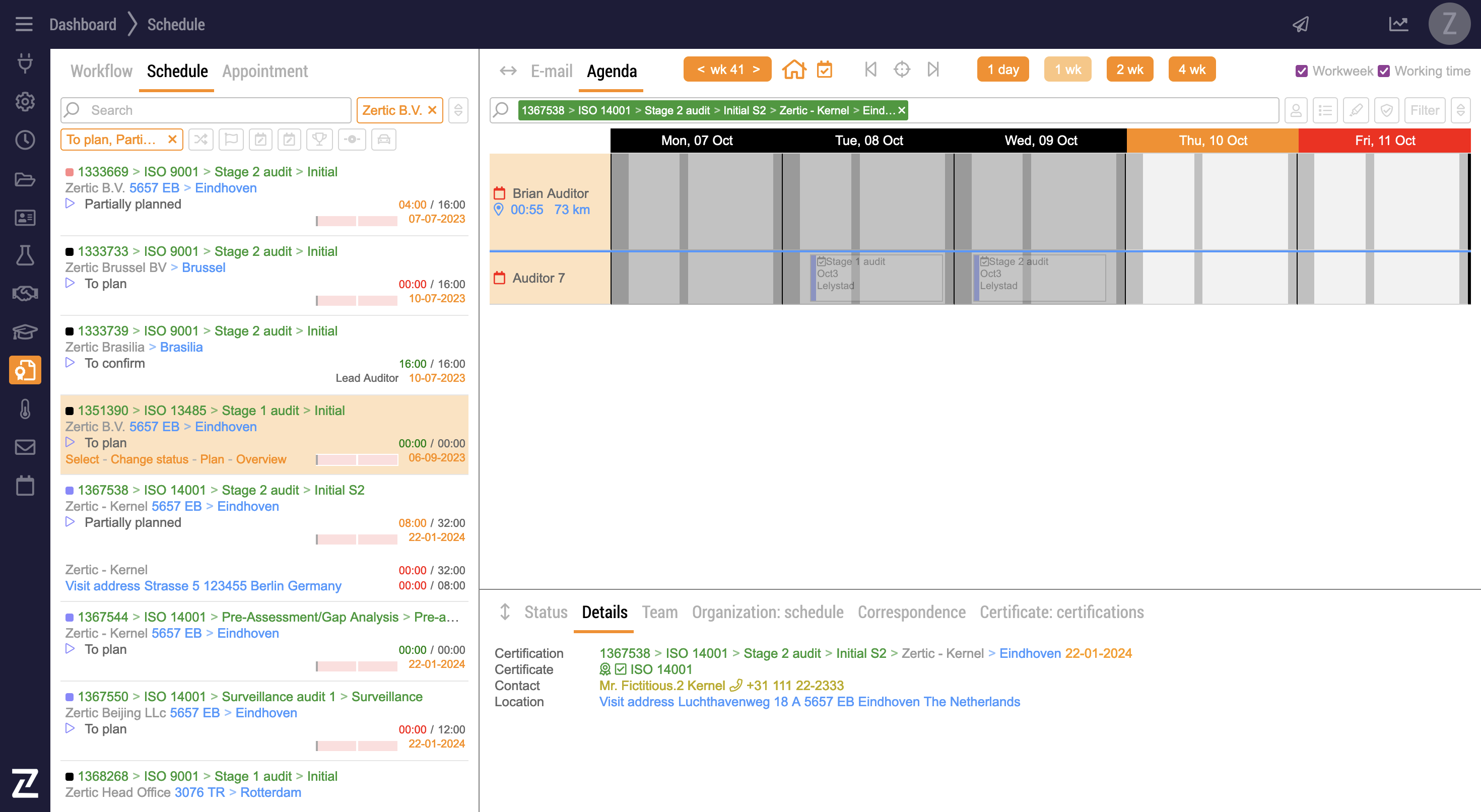
Task: Open the flask icon in left sidebar
Action: pos(25,255)
